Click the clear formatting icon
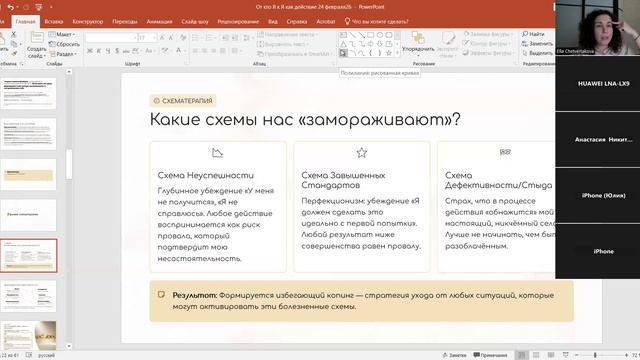 [183, 38]
